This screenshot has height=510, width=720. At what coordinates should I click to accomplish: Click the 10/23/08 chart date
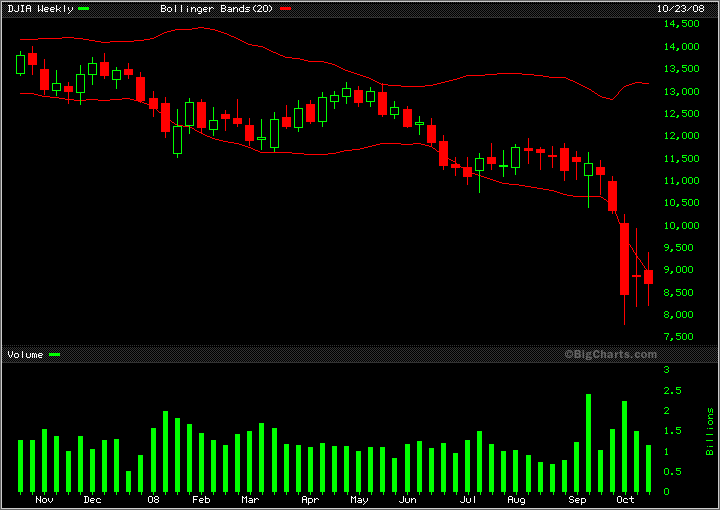click(x=681, y=9)
